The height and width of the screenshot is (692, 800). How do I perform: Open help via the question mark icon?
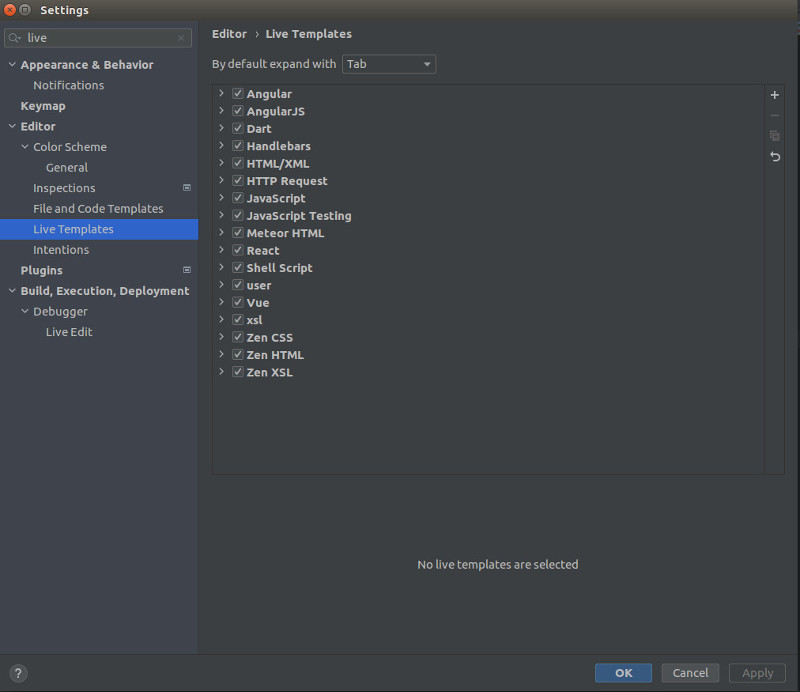pos(17,673)
